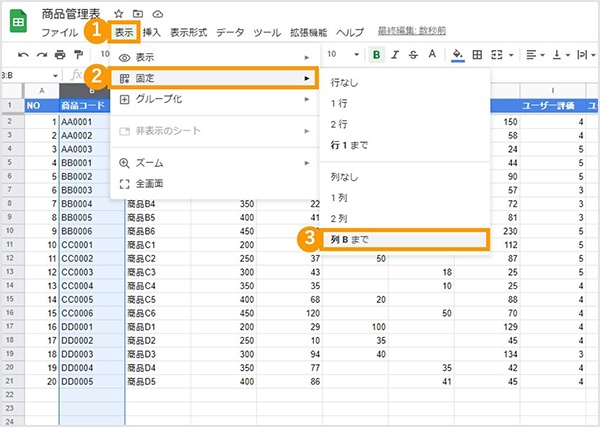Select 列 B まで freeze option
The height and width of the screenshot is (427, 600).
tap(405, 240)
